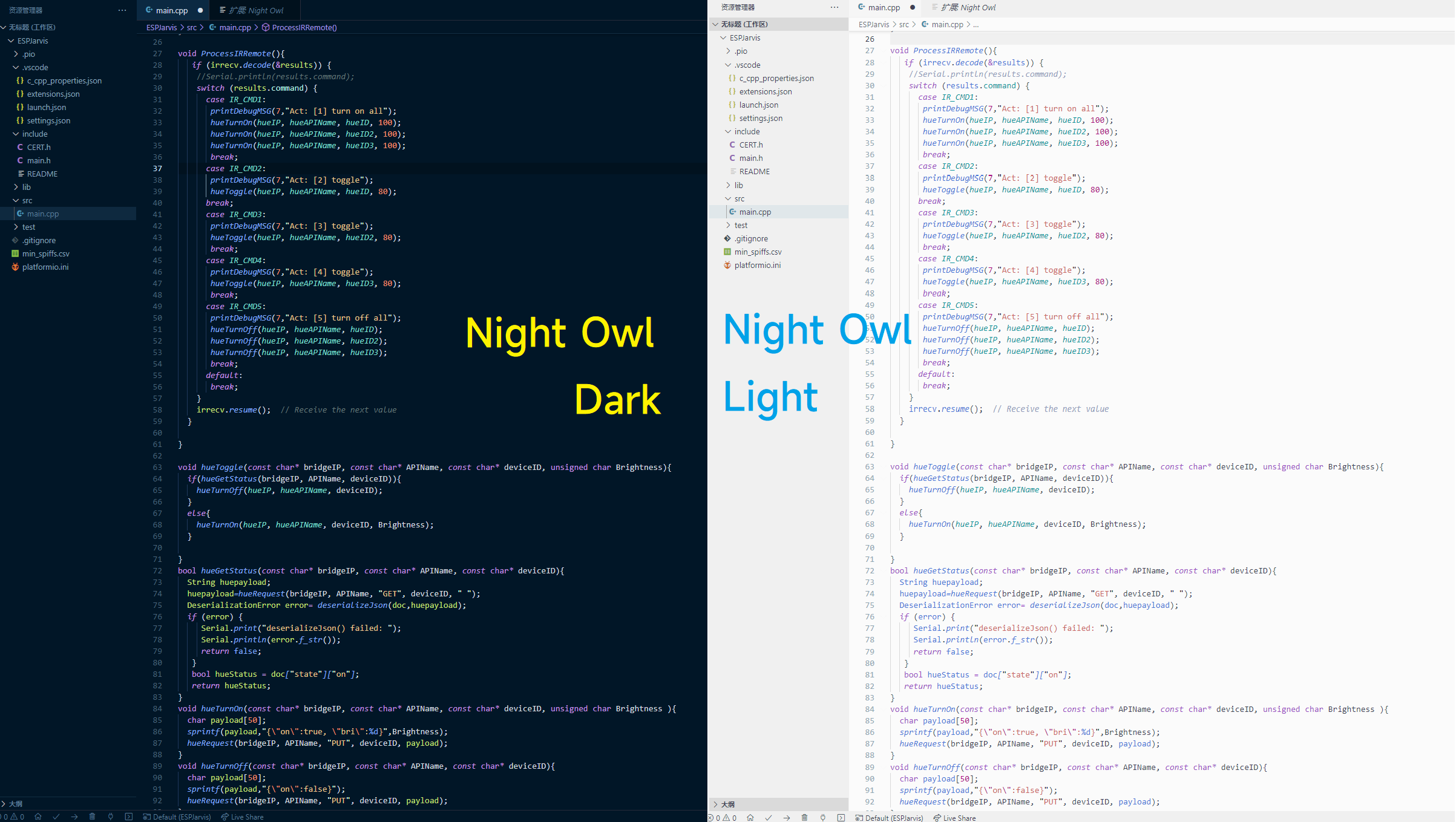This screenshot has width=1456, height=822.
Task: Click the Serial Monitor plug in the light theme
Action: [x=822, y=818]
